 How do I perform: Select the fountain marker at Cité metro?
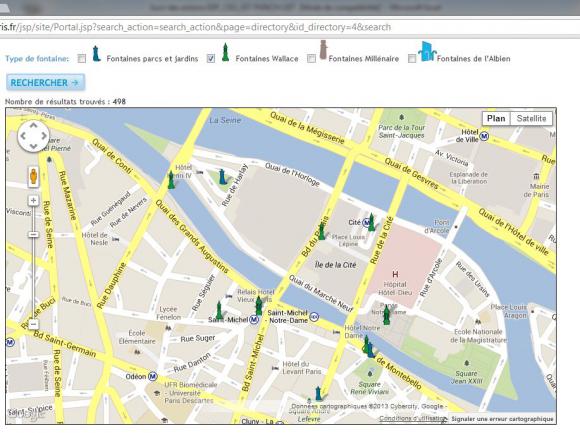pyautogui.click(x=371, y=222)
